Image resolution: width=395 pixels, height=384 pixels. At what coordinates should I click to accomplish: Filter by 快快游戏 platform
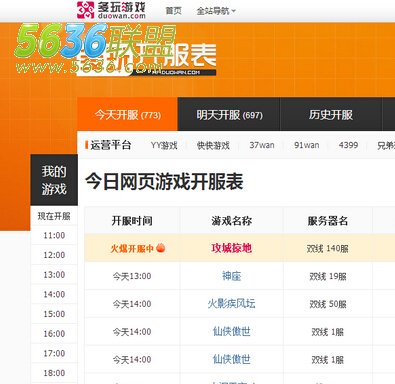(x=213, y=145)
